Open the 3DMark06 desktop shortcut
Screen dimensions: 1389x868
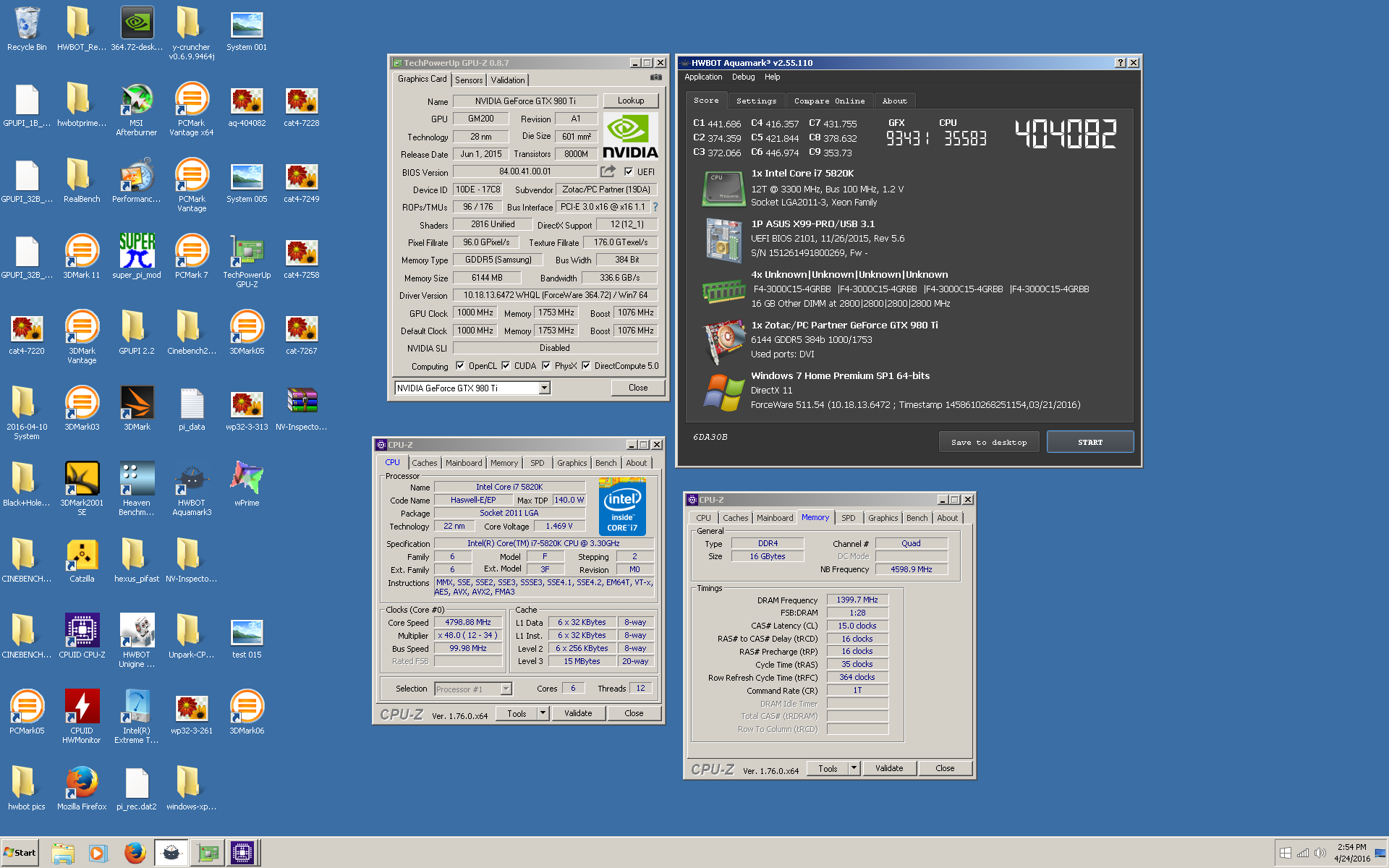247,712
